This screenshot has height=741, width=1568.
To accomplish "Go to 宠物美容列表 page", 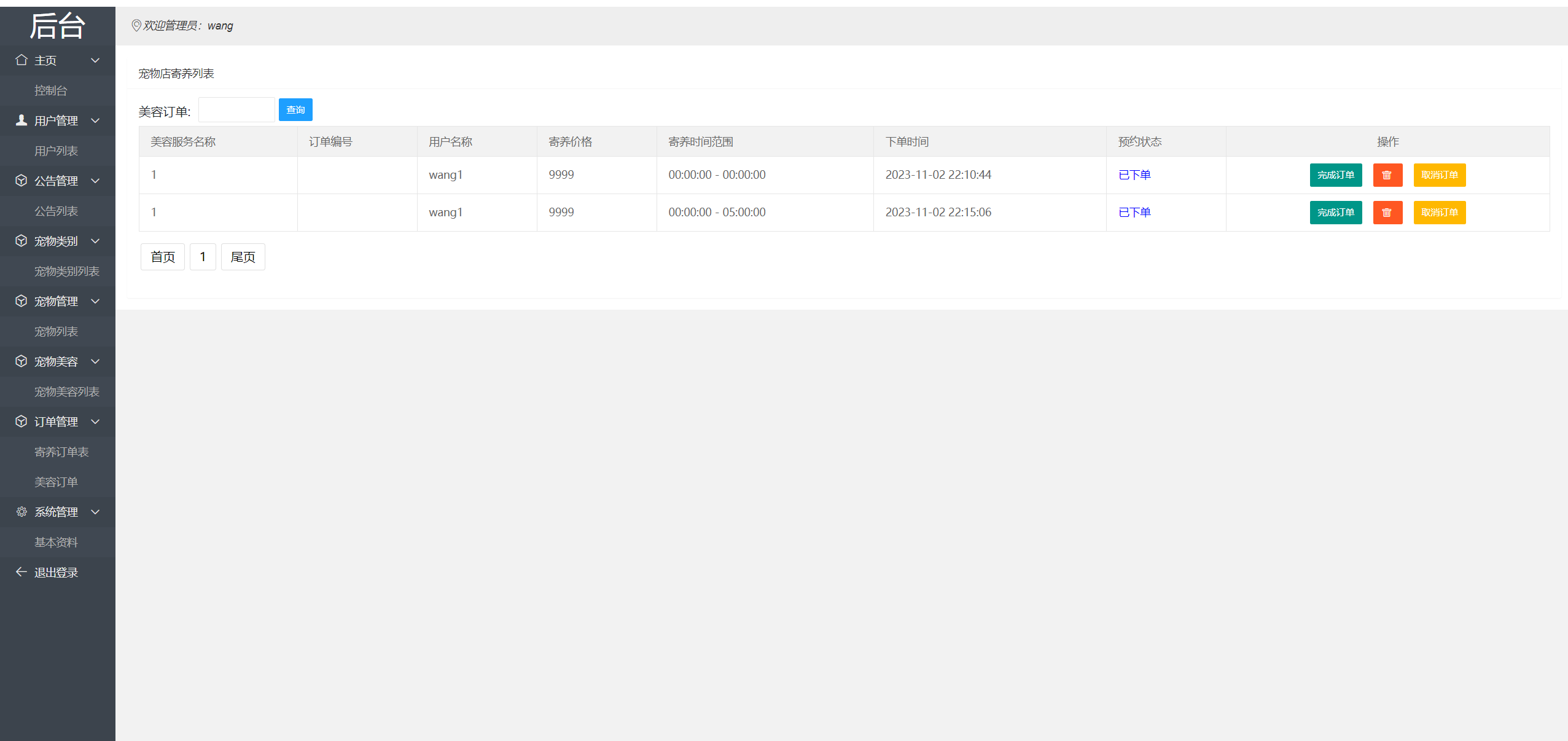I will pyautogui.click(x=66, y=392).
